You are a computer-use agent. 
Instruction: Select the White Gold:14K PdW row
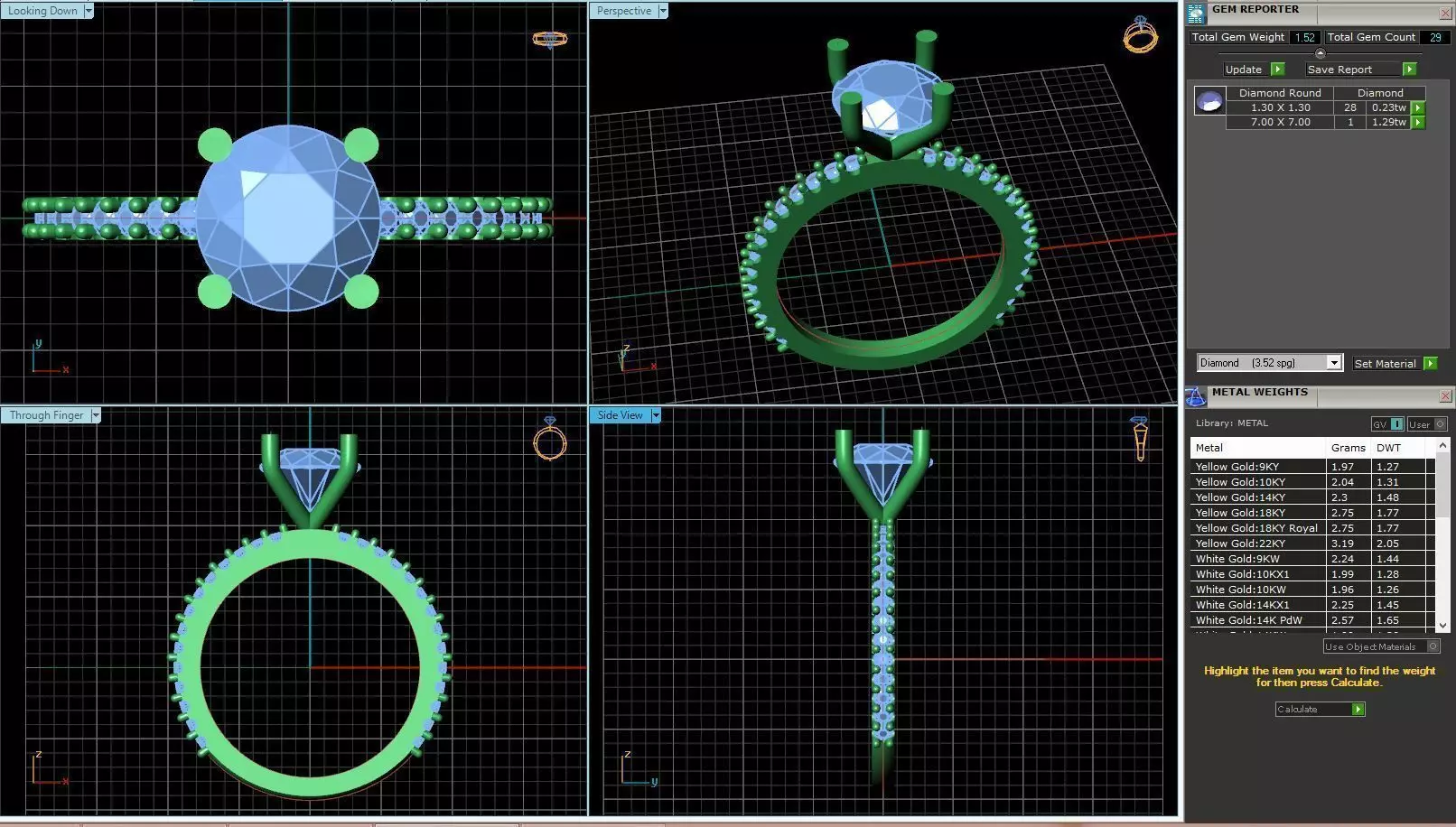tap(1311, 620)
